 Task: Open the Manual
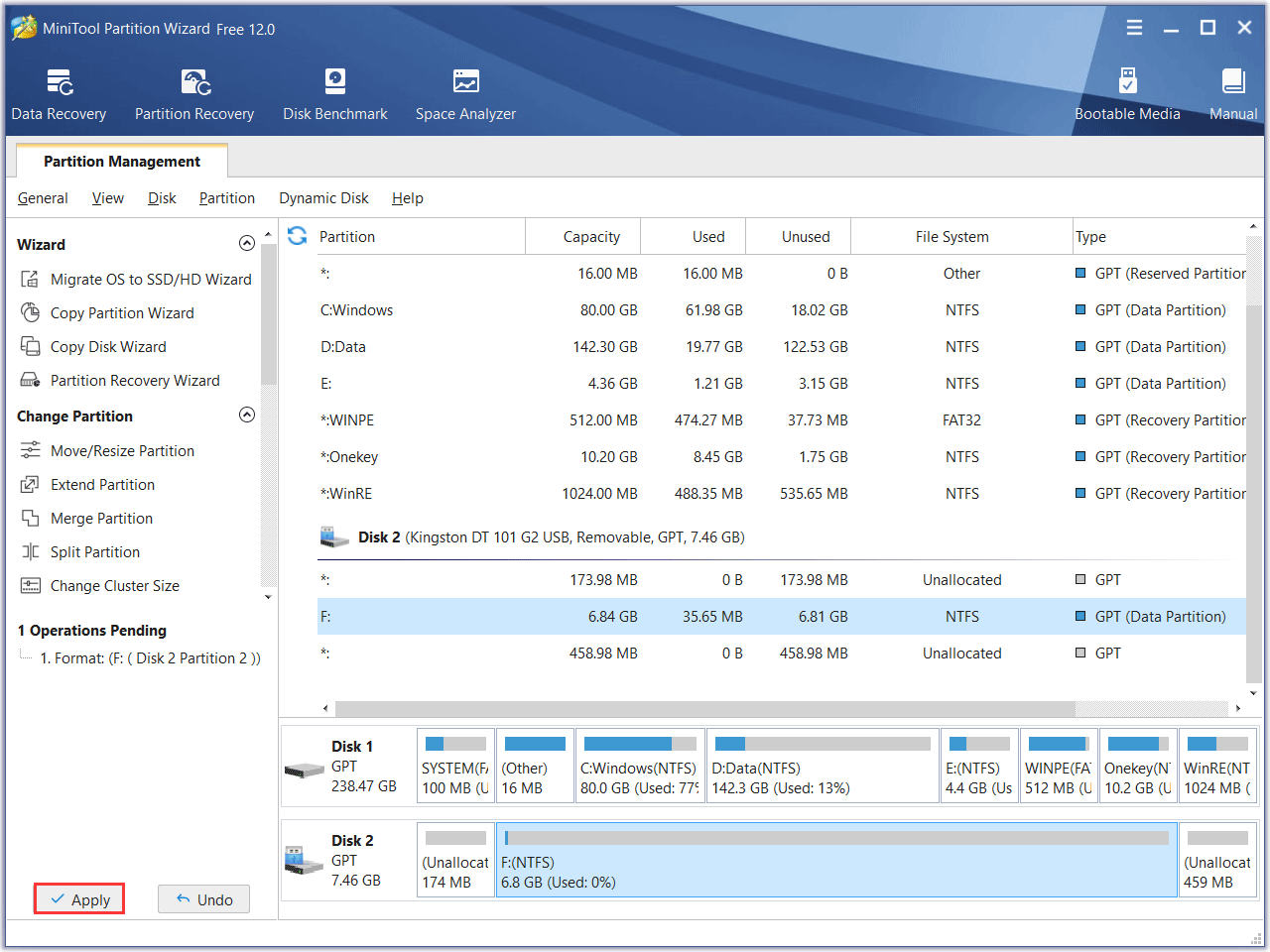(x=1233, y=95)
